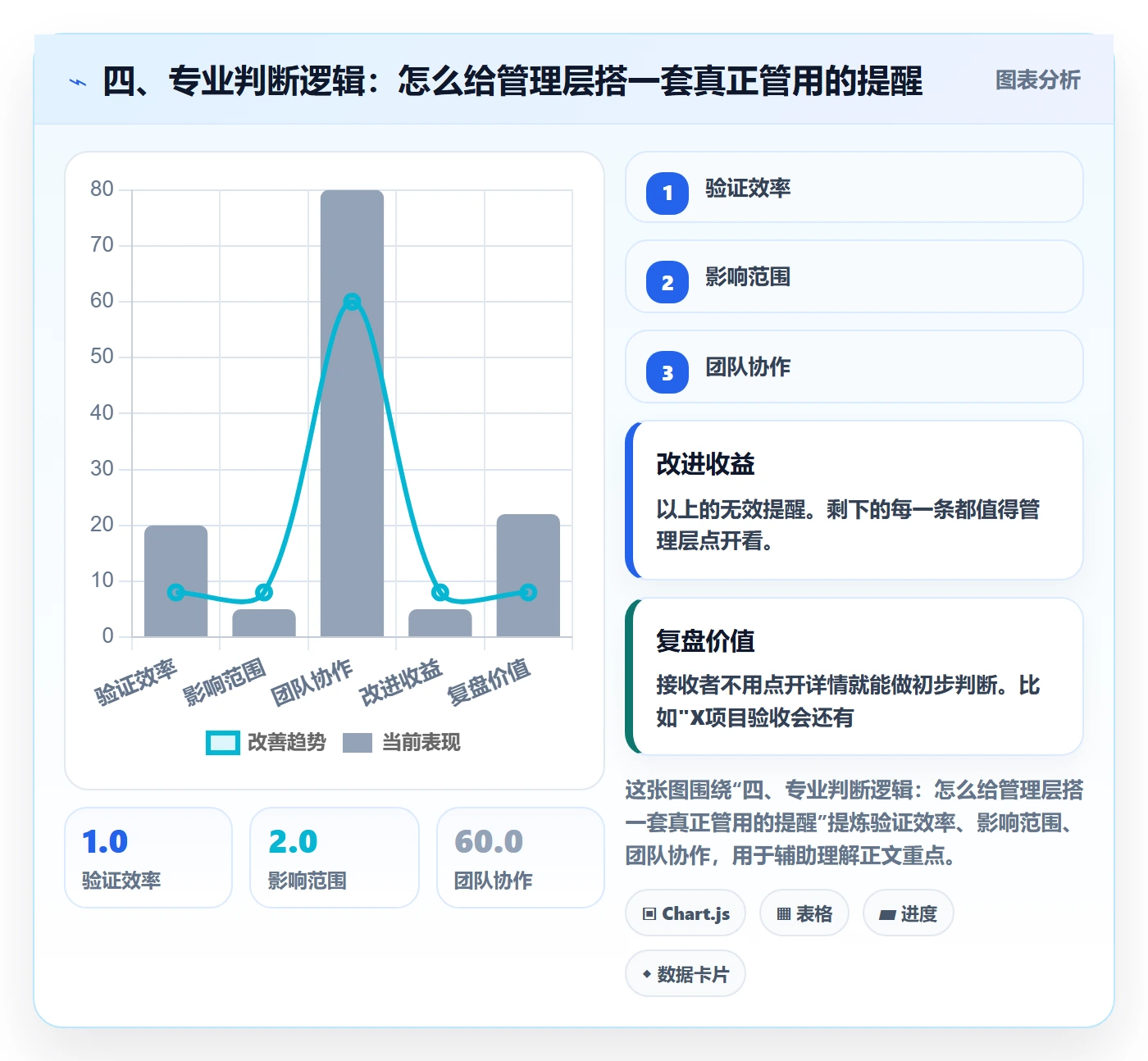Click the 改进收益 x-axis label under the chart

point(401,682)
